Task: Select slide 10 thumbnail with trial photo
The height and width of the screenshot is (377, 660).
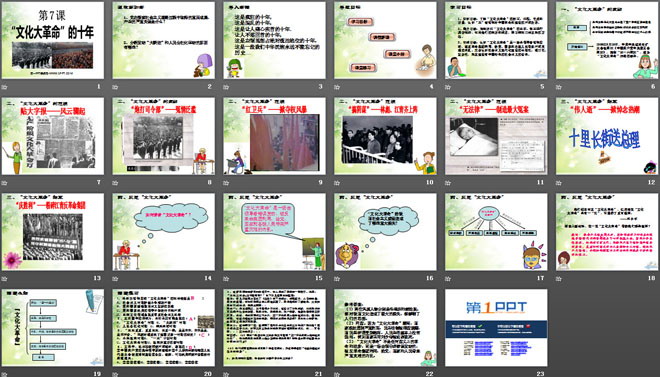Action: [x=385, y=136]
